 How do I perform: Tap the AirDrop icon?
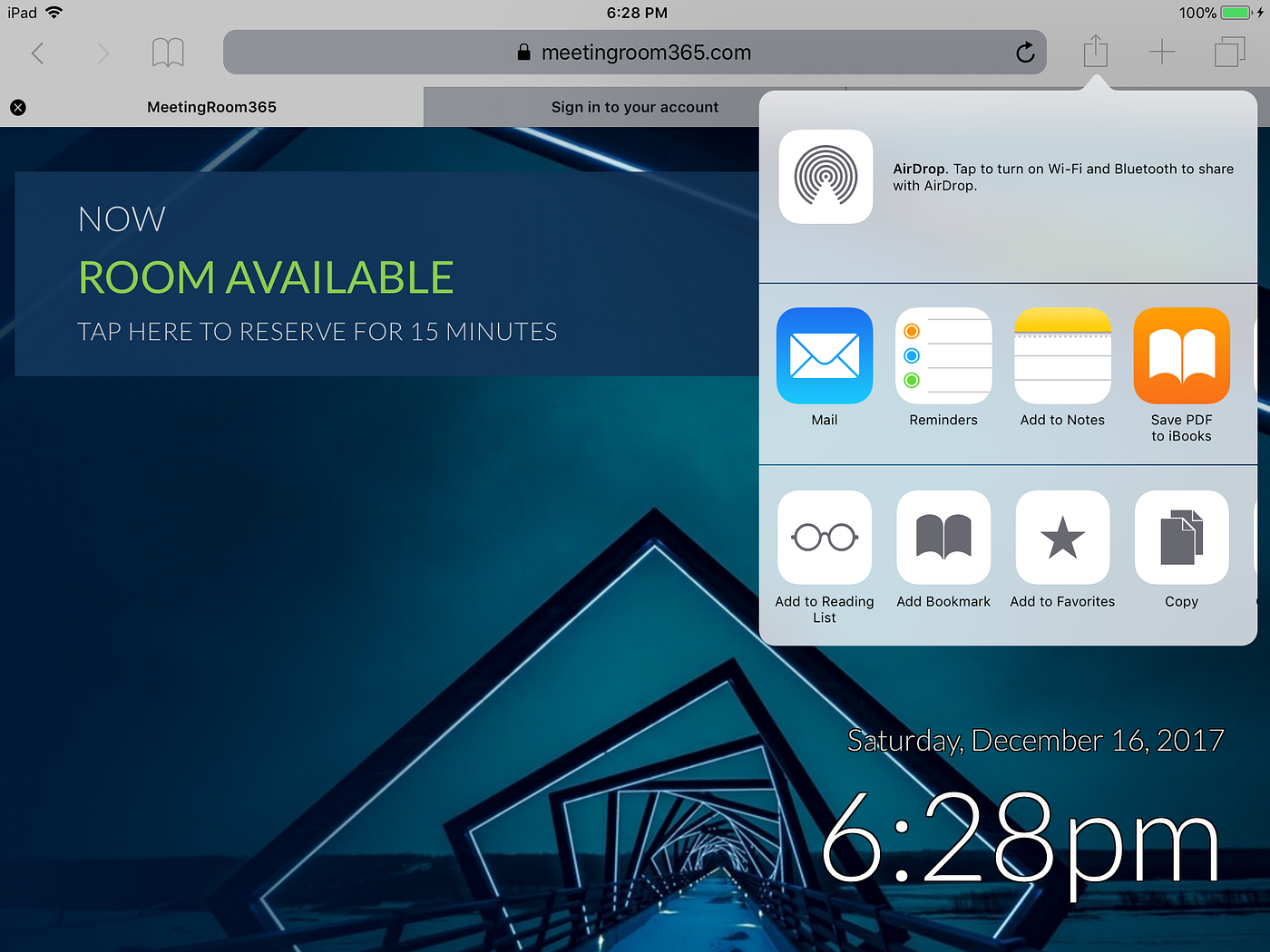825,177
